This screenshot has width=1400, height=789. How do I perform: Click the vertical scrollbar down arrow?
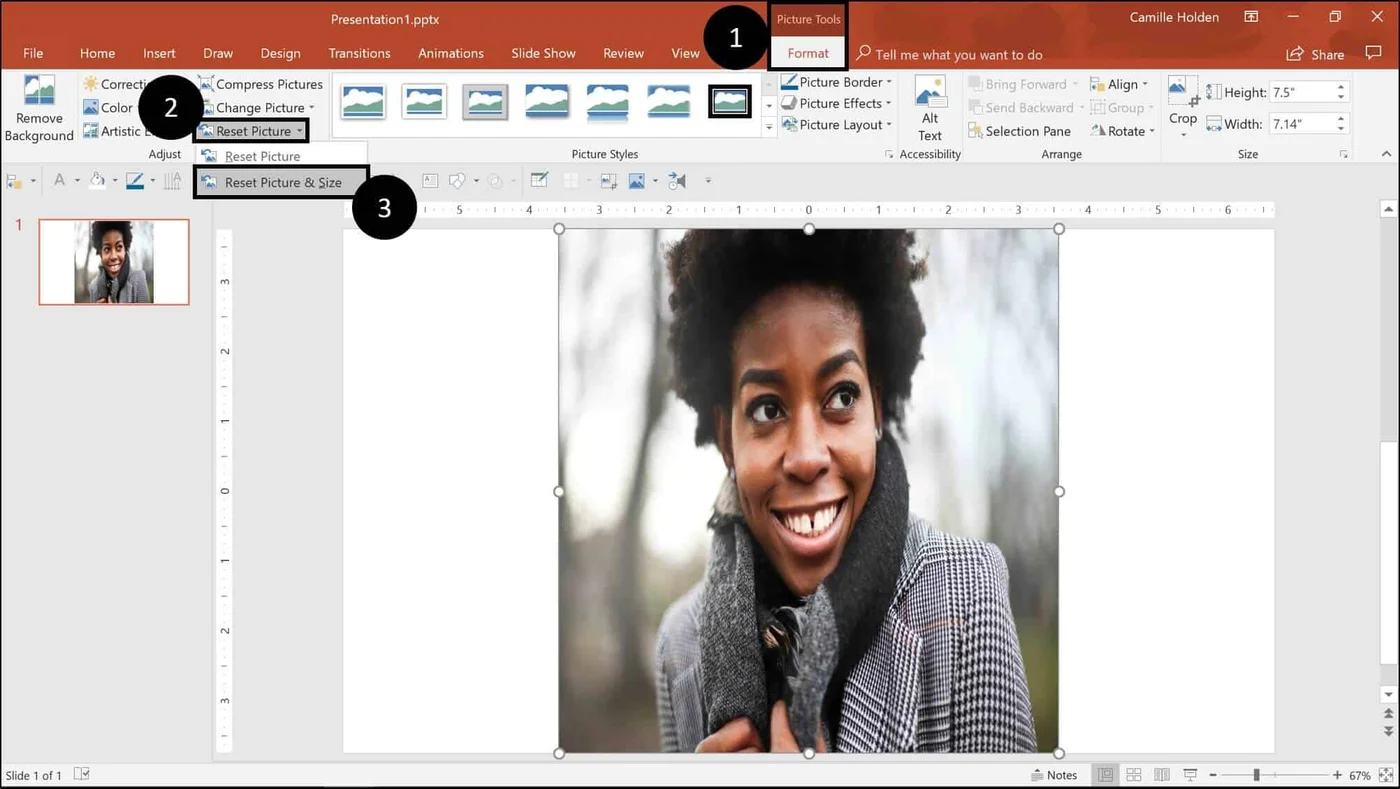tap(1388, 694)
